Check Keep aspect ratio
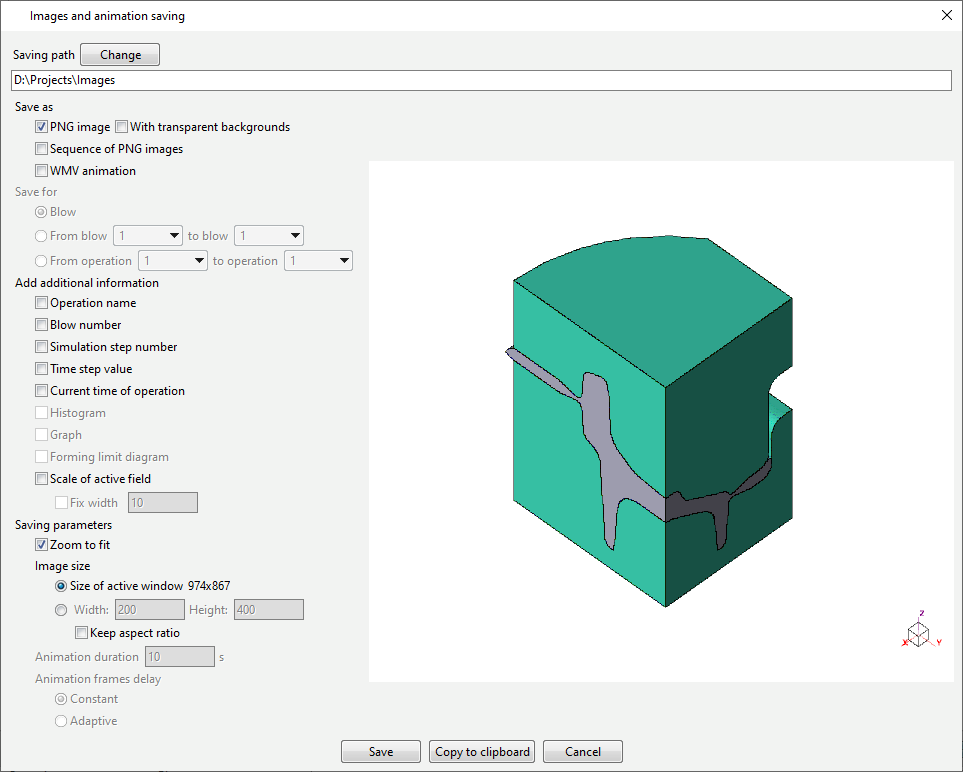Image resolution: width=963 pixels, height=772 pixels. (81, 633)
